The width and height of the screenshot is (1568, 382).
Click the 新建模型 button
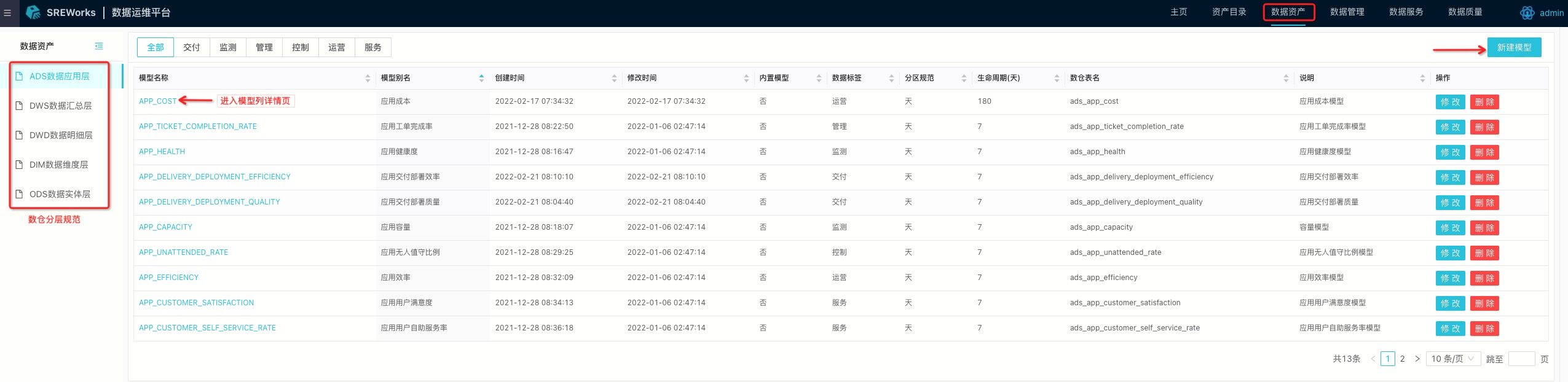1514,47
